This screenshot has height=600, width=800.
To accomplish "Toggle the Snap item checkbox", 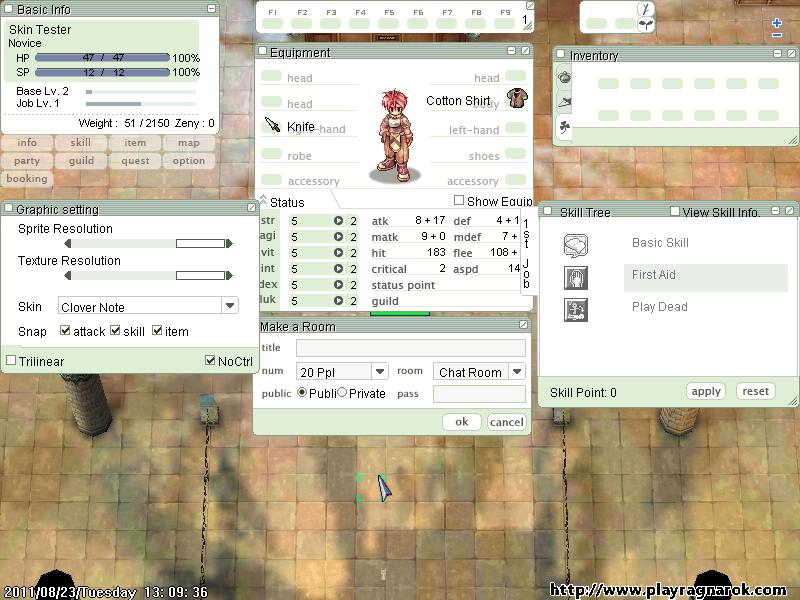I will pos(157,331).
